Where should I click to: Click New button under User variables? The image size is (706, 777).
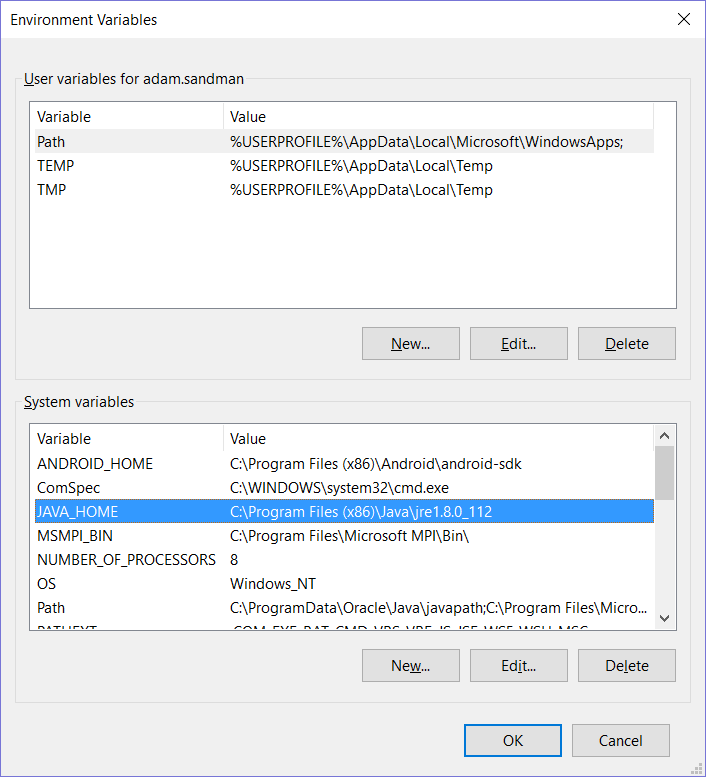coord(410,343)
